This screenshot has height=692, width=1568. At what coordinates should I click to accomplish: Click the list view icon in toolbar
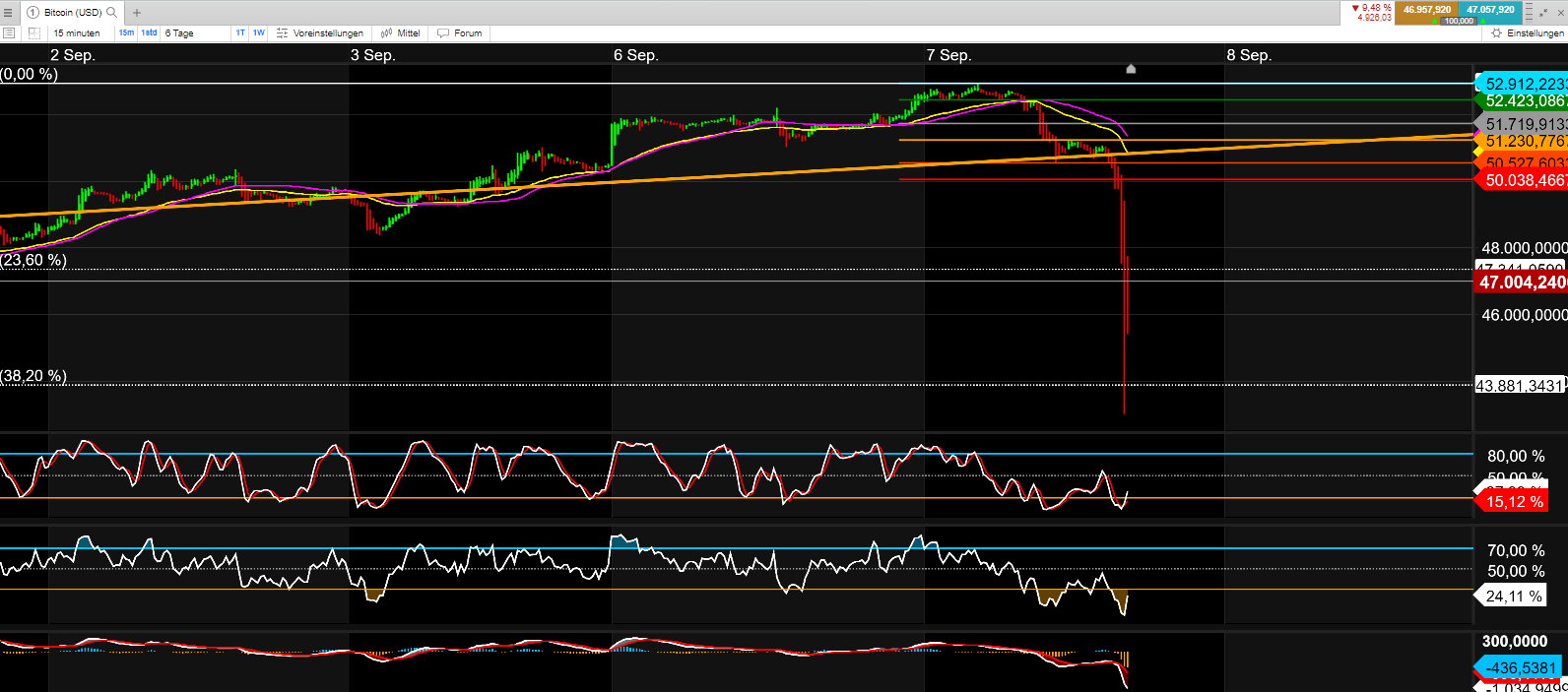click(x=9, y=33)
